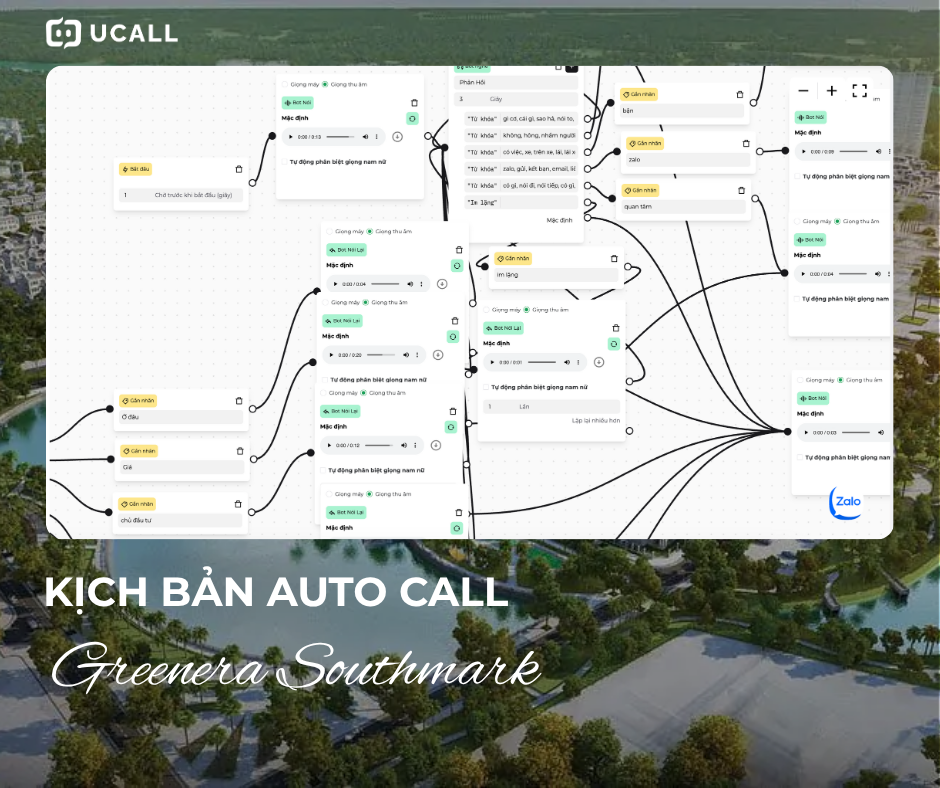The image size is (940, 788).
Task: Click download icon beside the 0:00/0:13 audio player
Action: [x=397, y=136]
